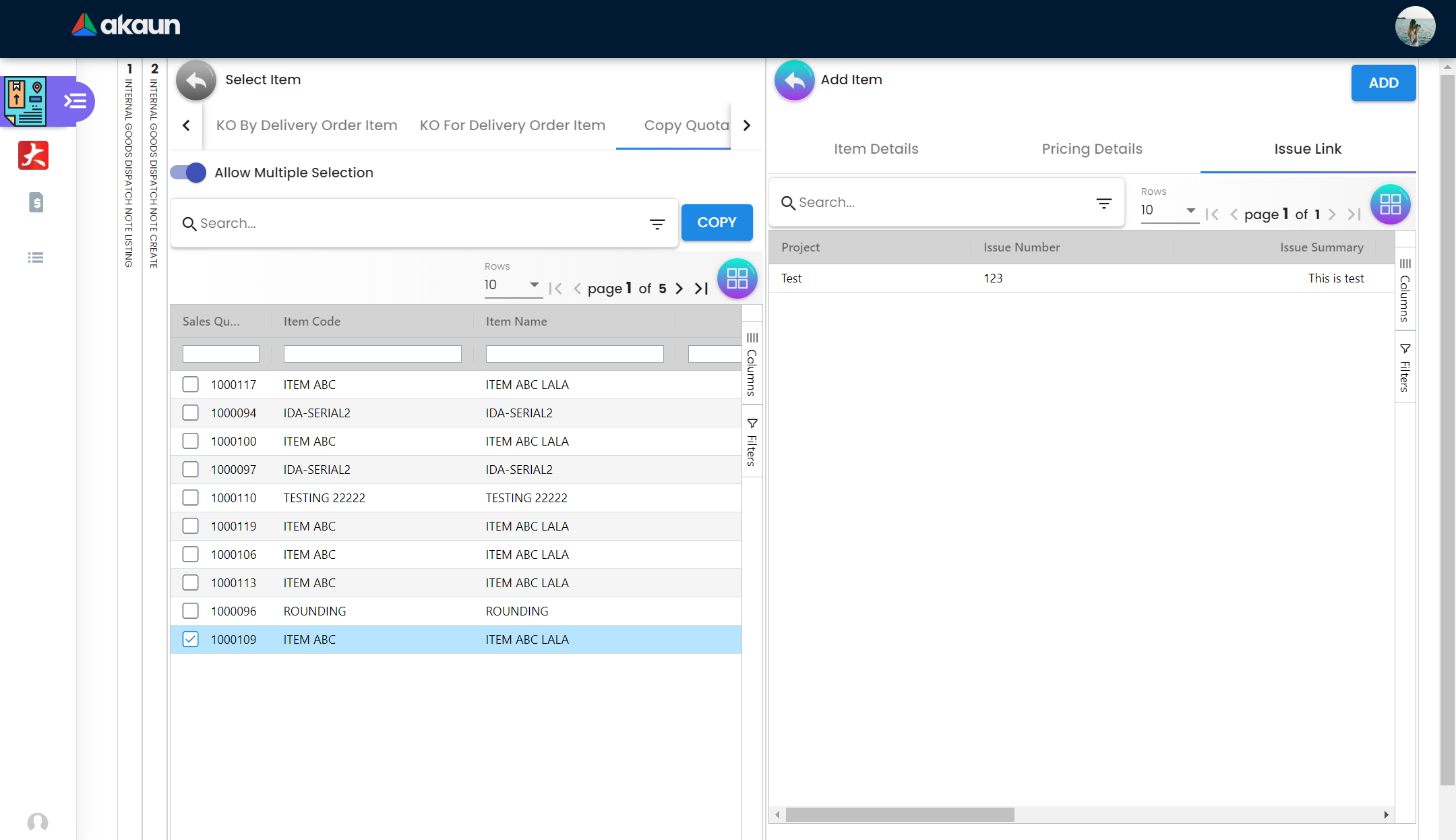Click the grey back arrow beside Select Item
Viewport: 1456px width, 840px height.
(195, 80)
